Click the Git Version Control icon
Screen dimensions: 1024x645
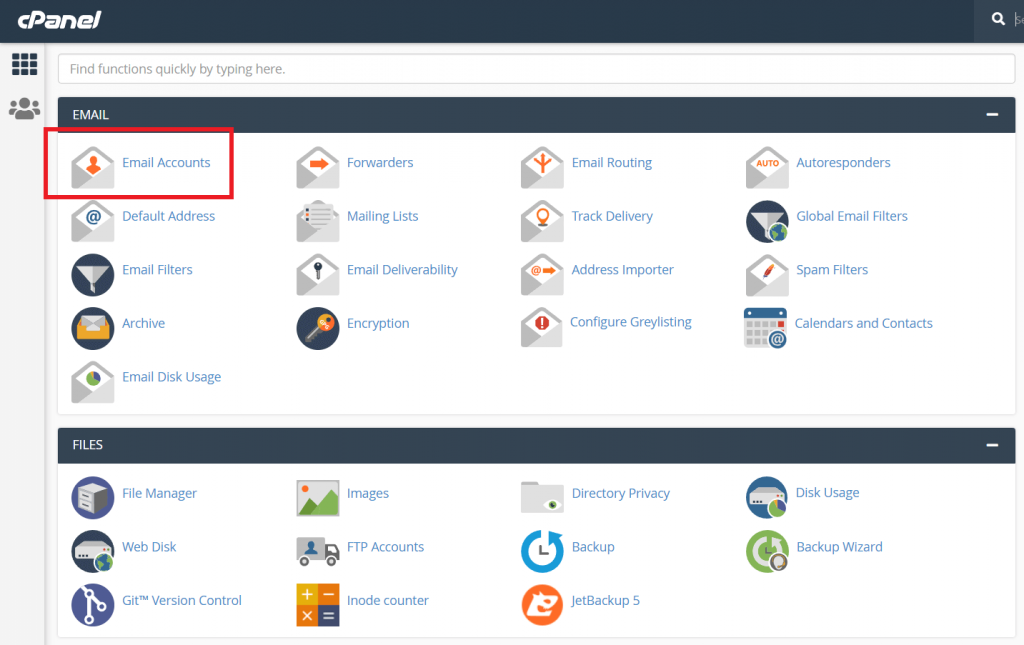pyautogui.click(x=92, y=604)
